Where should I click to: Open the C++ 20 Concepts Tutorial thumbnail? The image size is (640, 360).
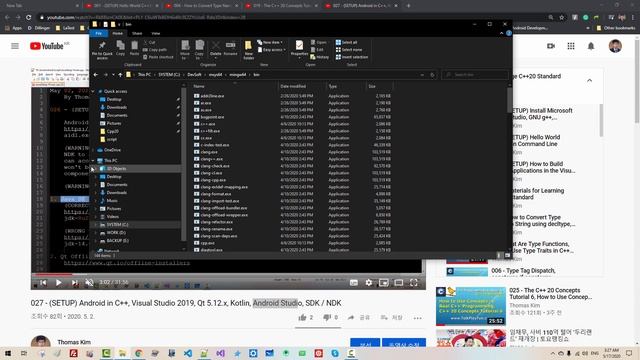[471, 305]
